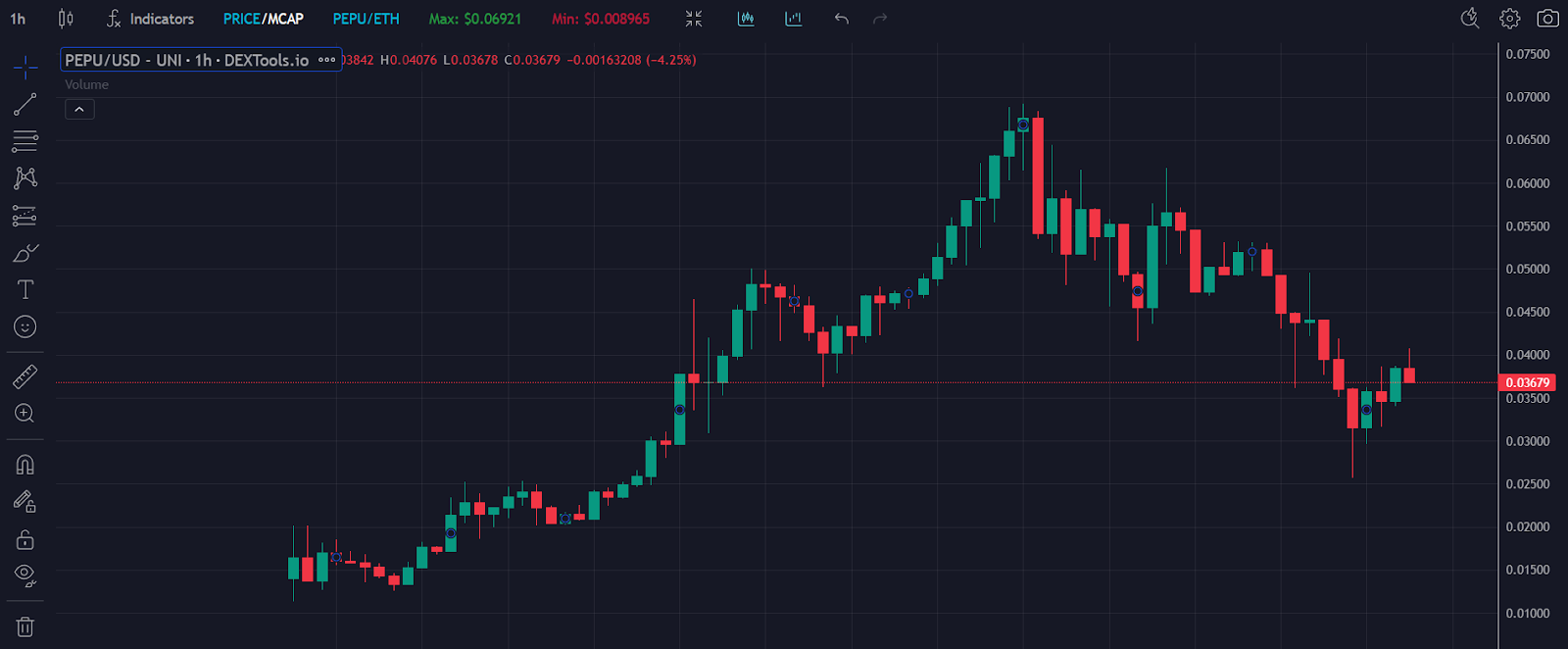Toggle hide all drawings eye icon
The height and width of the screenshot is (649, 1568).
(x=25, y=575)
